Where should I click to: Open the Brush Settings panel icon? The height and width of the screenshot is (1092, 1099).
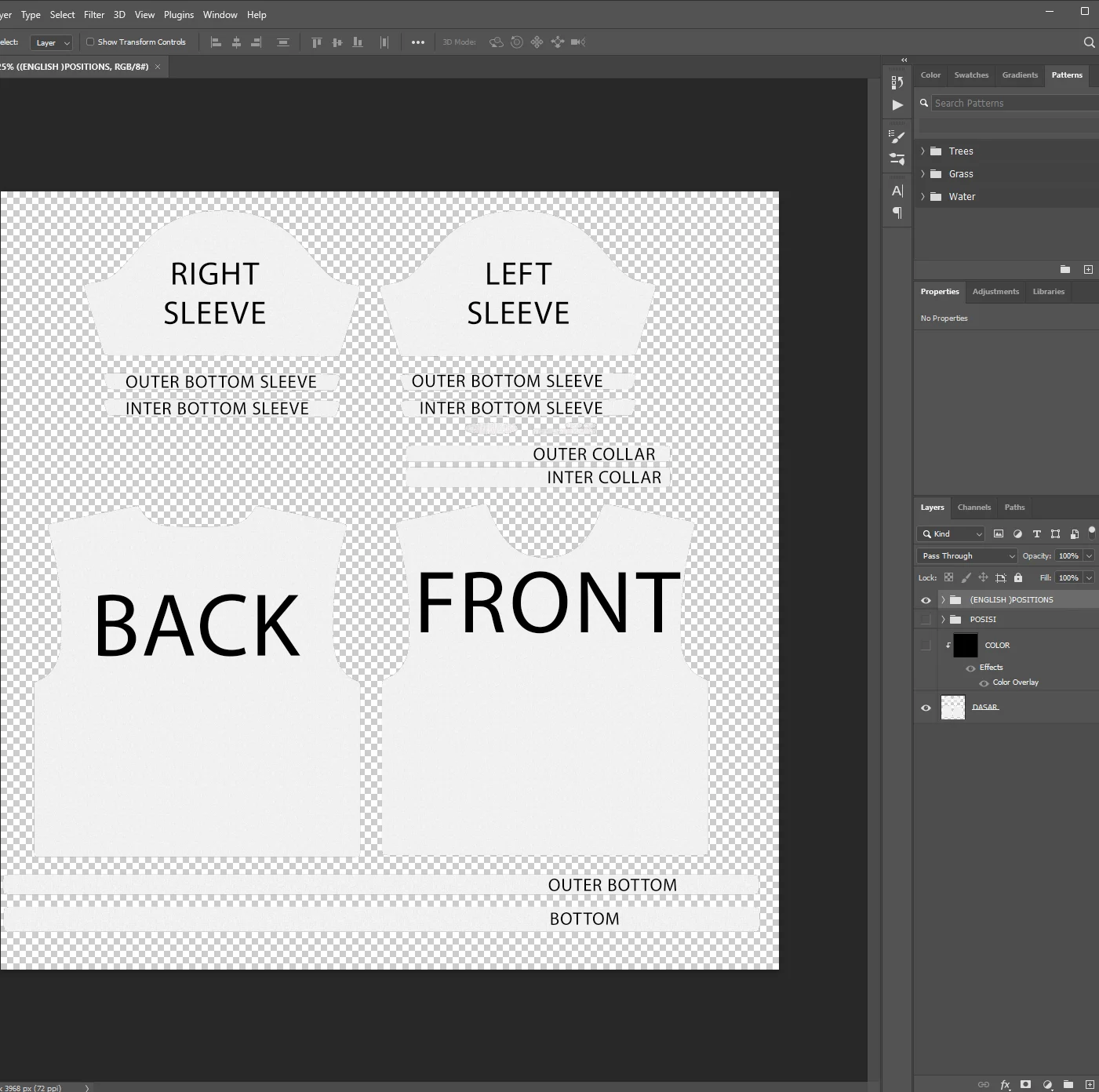click(897, 136)
